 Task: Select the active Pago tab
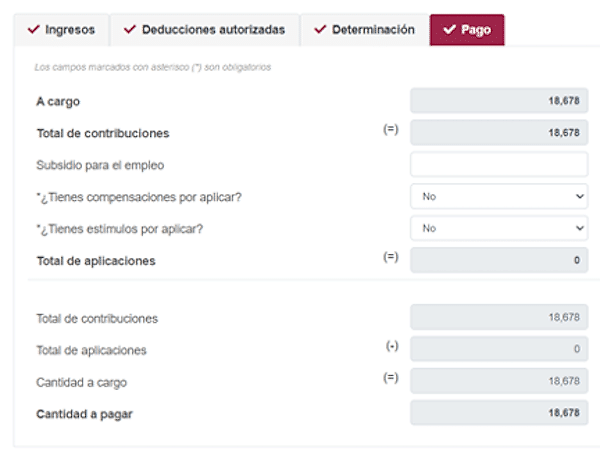[x=467, y=30]
